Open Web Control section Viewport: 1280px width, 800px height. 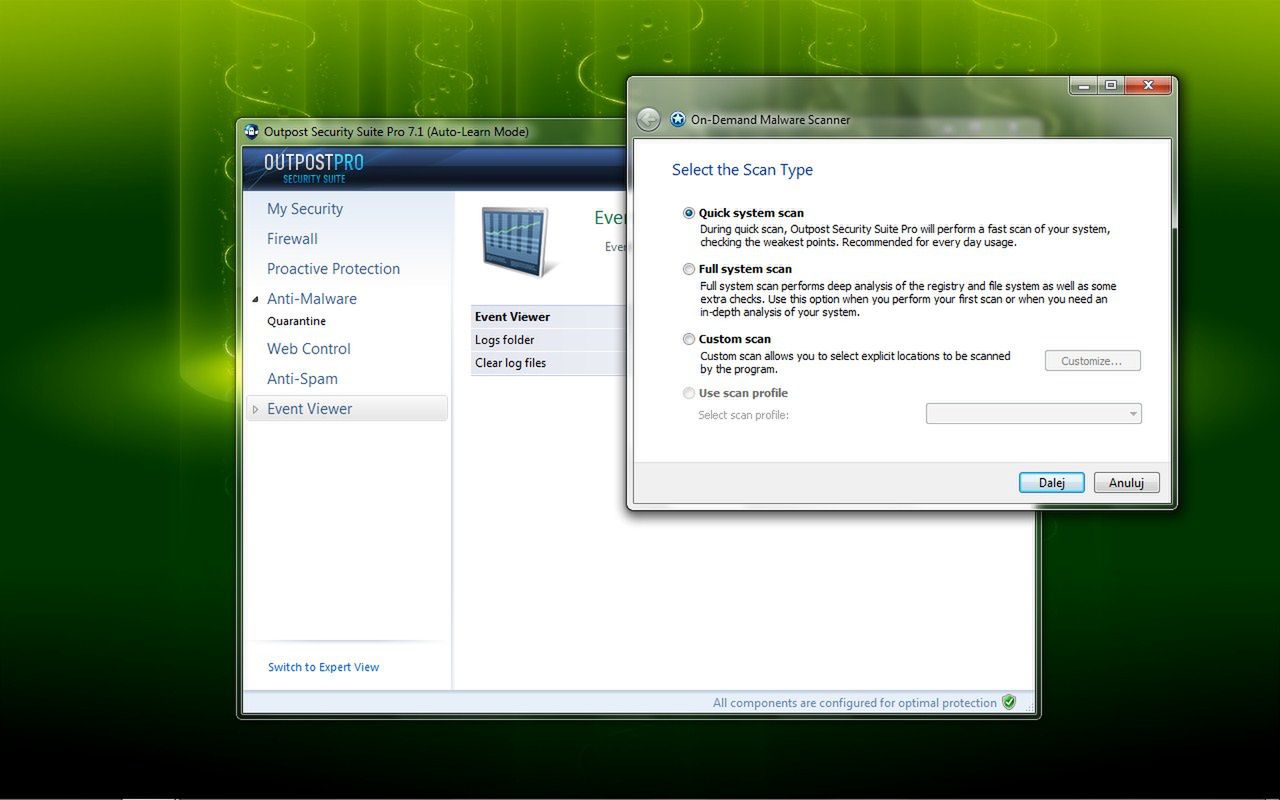(309, 349)
